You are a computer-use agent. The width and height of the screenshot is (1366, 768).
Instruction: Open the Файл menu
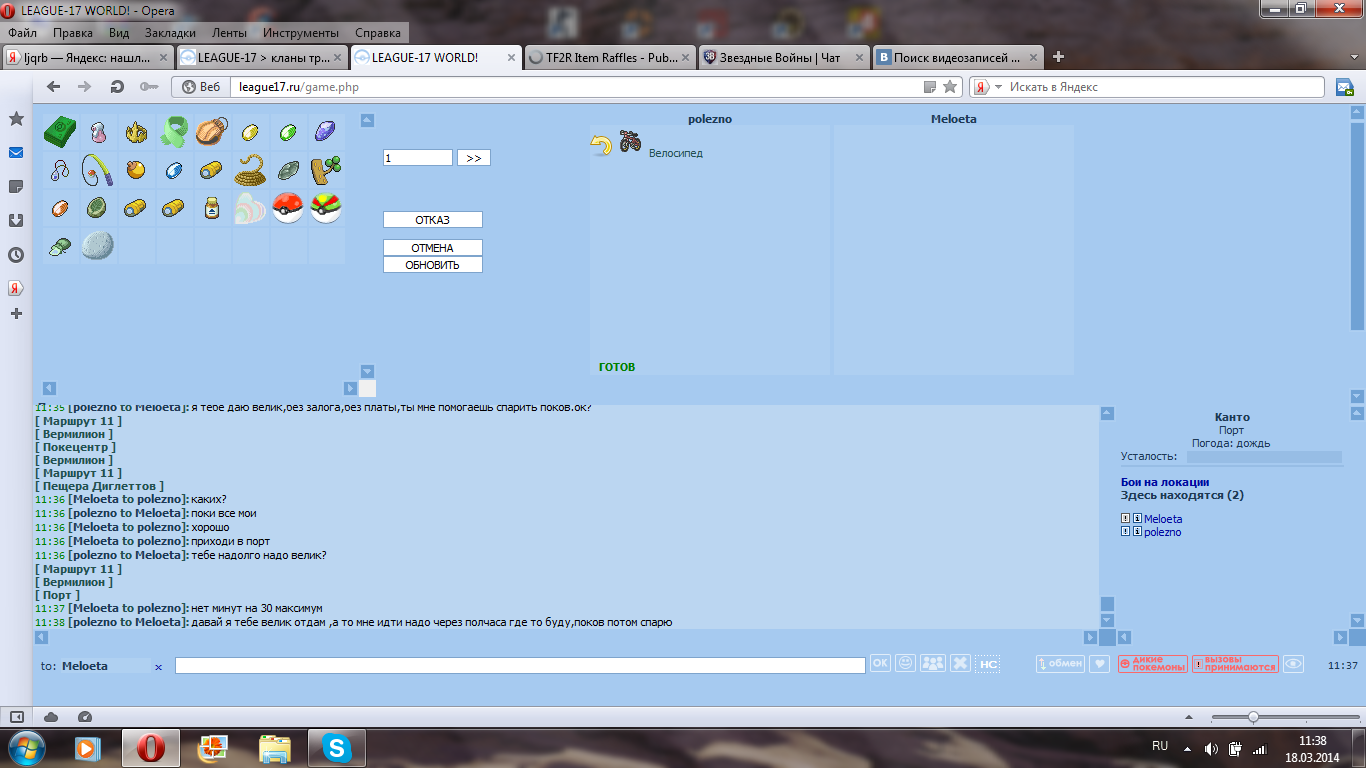[22, 32]
